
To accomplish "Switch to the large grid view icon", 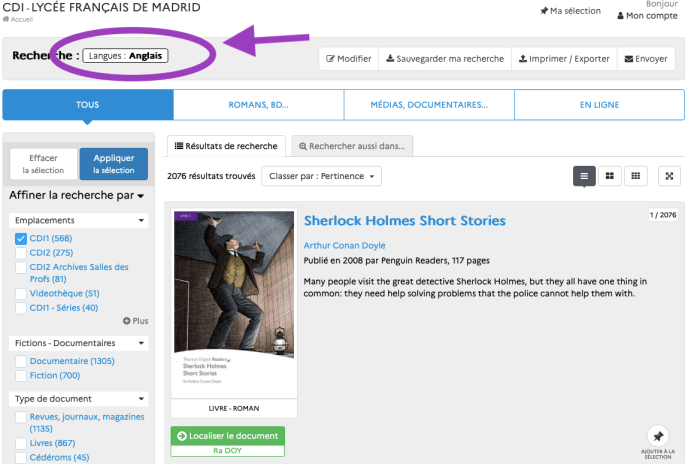I will 609,176.
